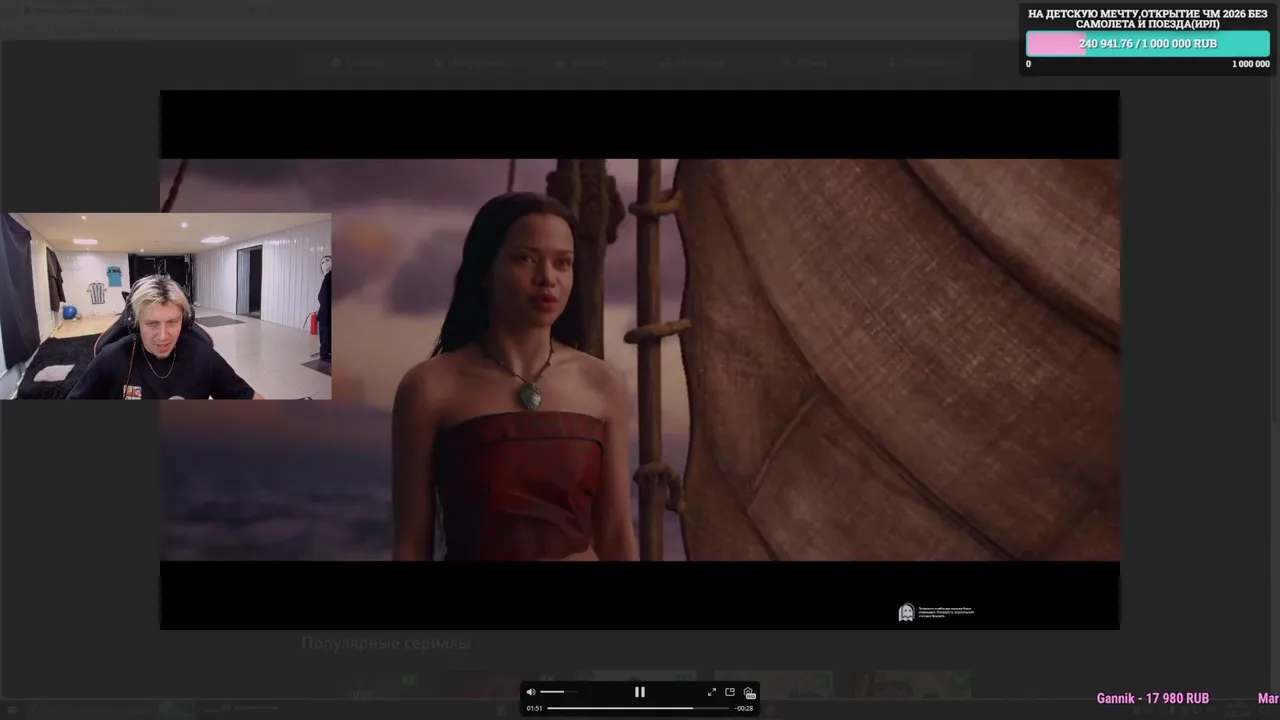Click the donation goal progress bar
Image resolution: width=1280 pixels, height=720 pixels.
tap(1148, 44)
